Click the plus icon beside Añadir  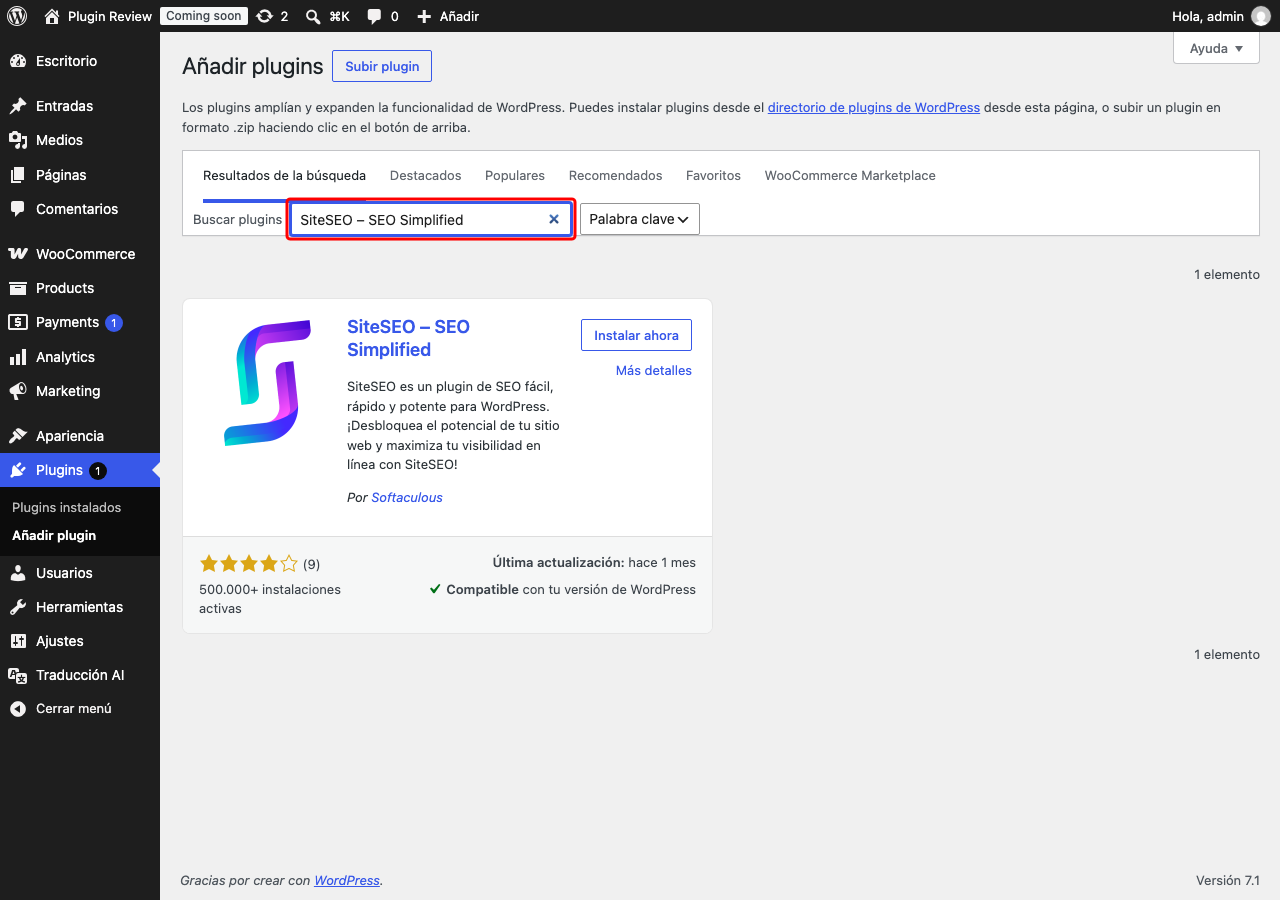424,16
